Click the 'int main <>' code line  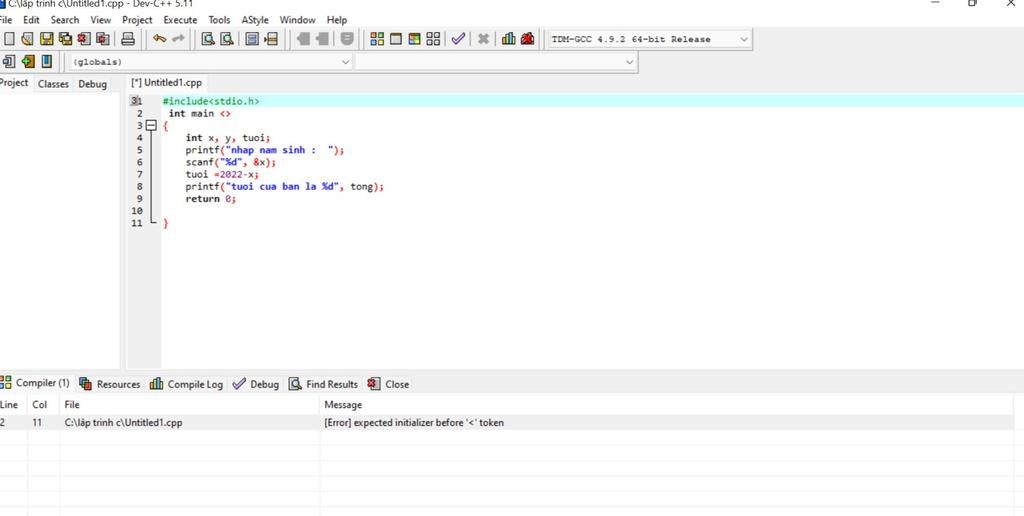[199, 113]
